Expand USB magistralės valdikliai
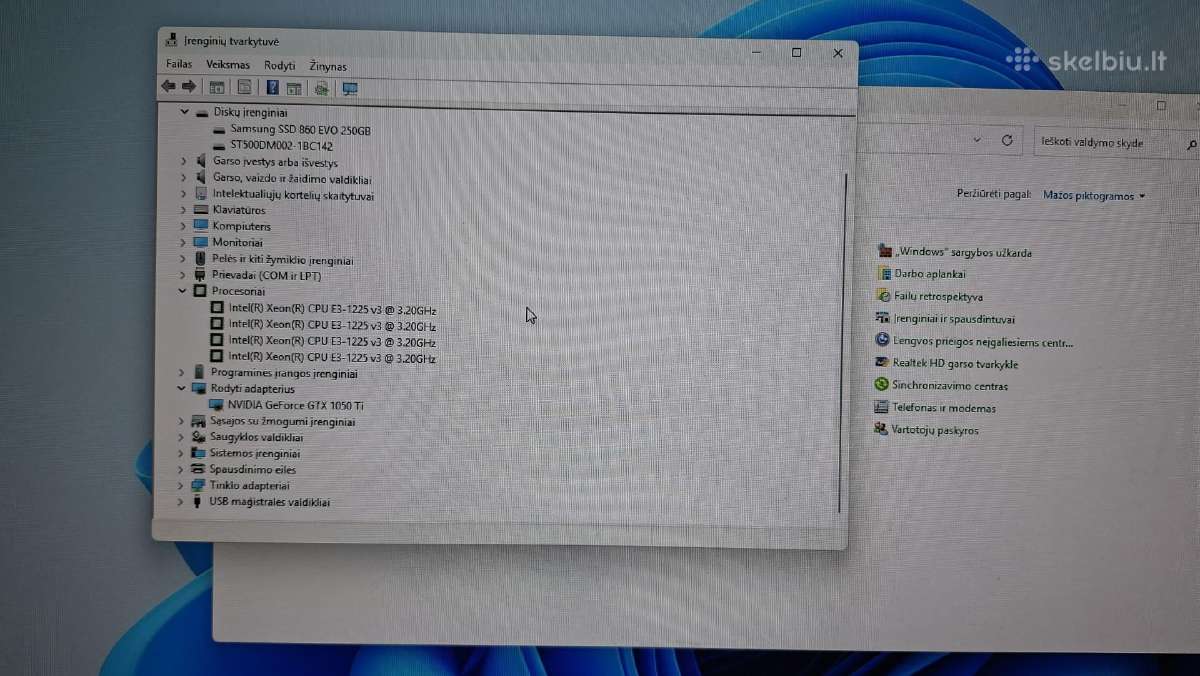Screen dimensions: 1200x676 (x=181, y=501)
